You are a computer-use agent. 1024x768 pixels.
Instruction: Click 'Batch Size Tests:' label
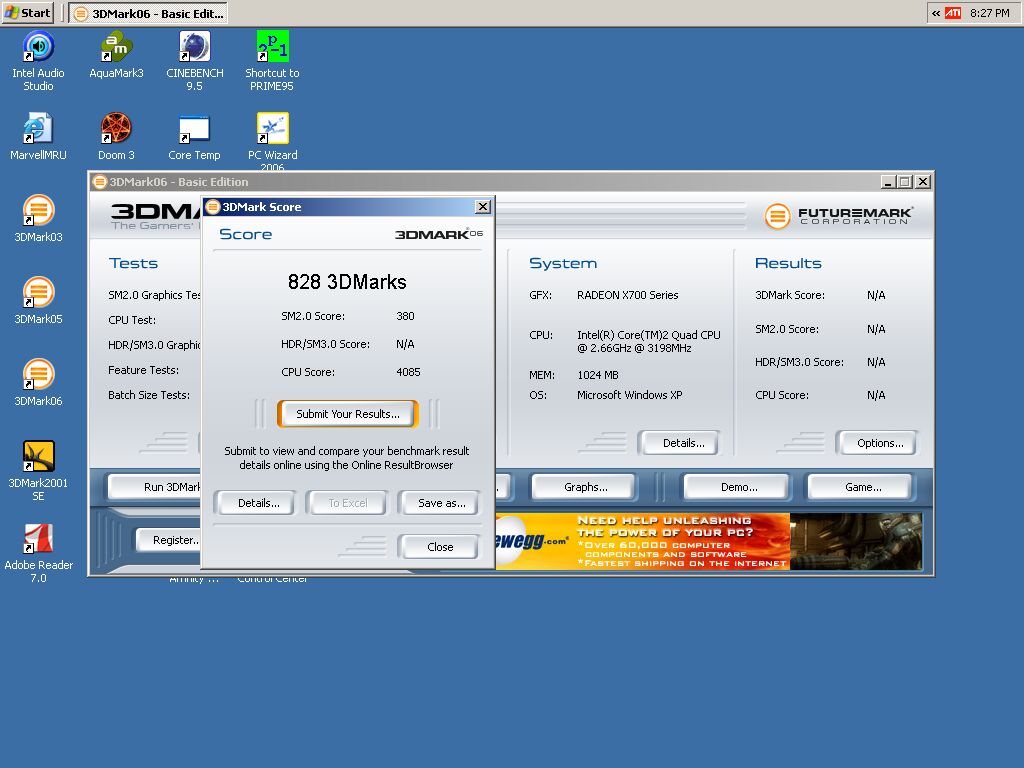click(149, 395)
